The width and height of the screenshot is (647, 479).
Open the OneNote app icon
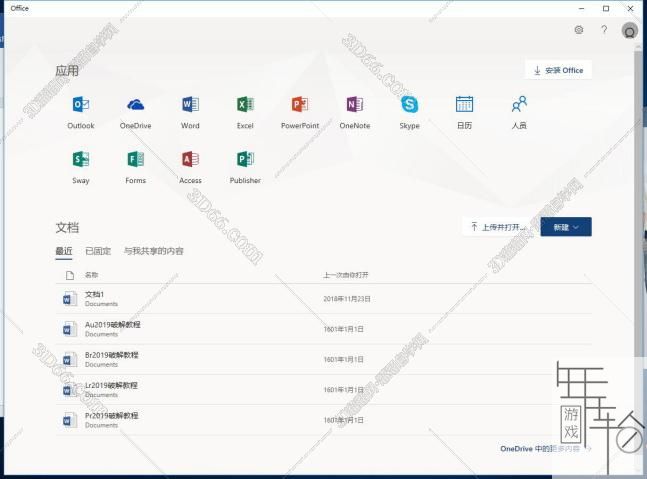click(355, 104)
